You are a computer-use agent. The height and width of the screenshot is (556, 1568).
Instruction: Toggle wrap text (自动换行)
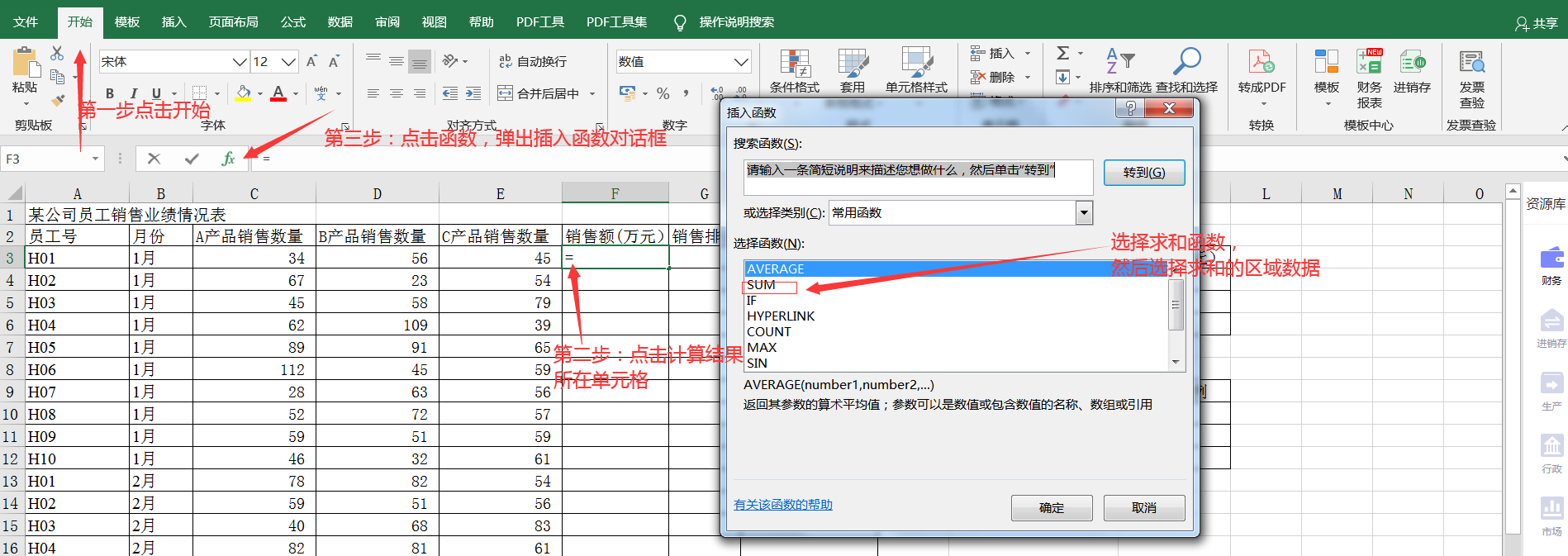click(533, 61)
